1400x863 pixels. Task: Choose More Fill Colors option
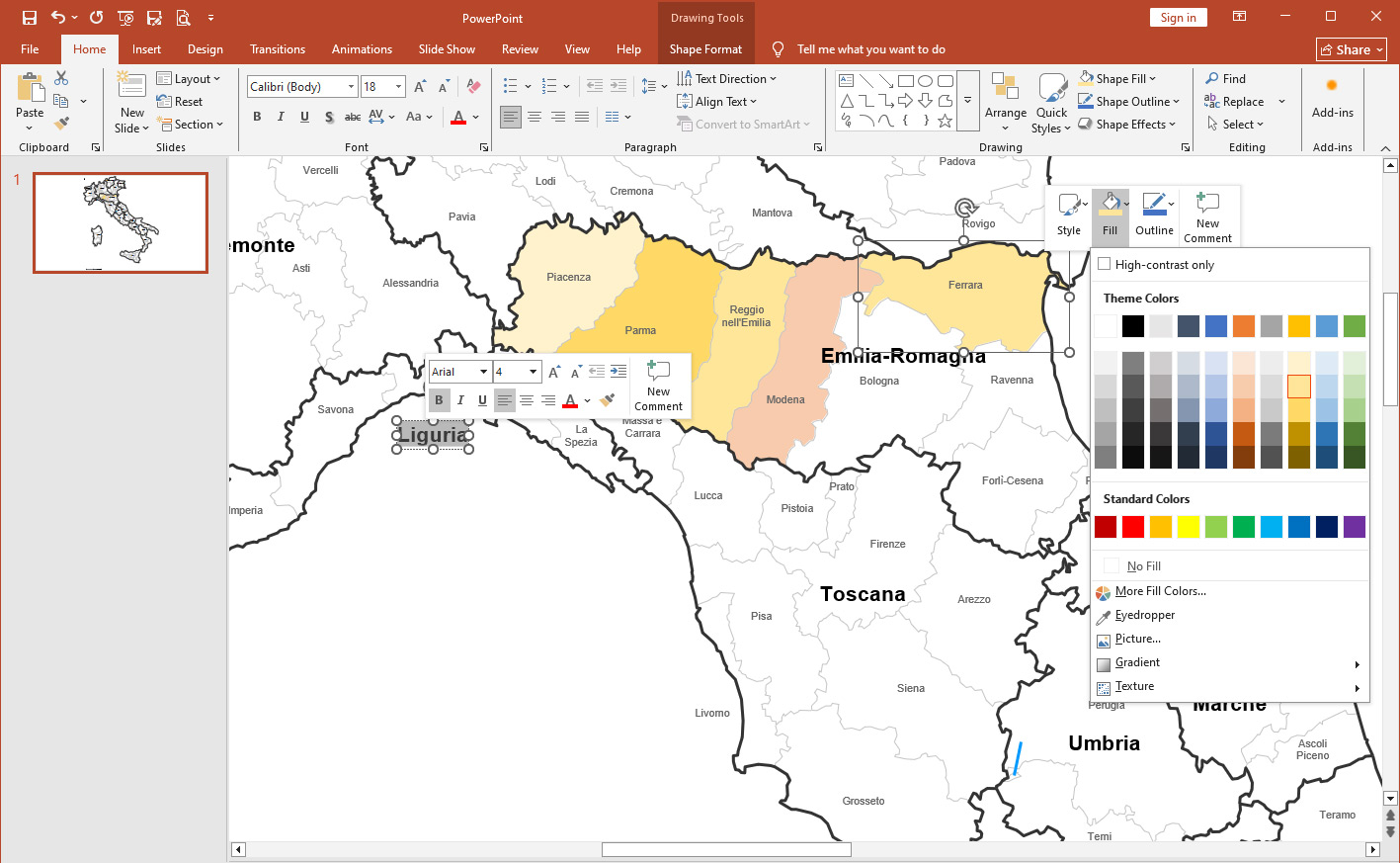1161,590
